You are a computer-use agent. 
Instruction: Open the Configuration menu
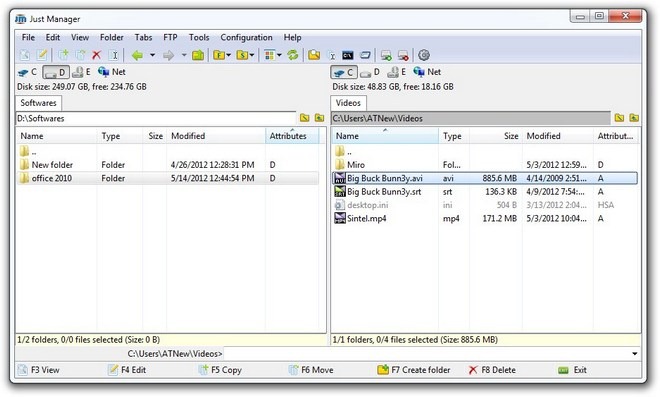point(246,37)
